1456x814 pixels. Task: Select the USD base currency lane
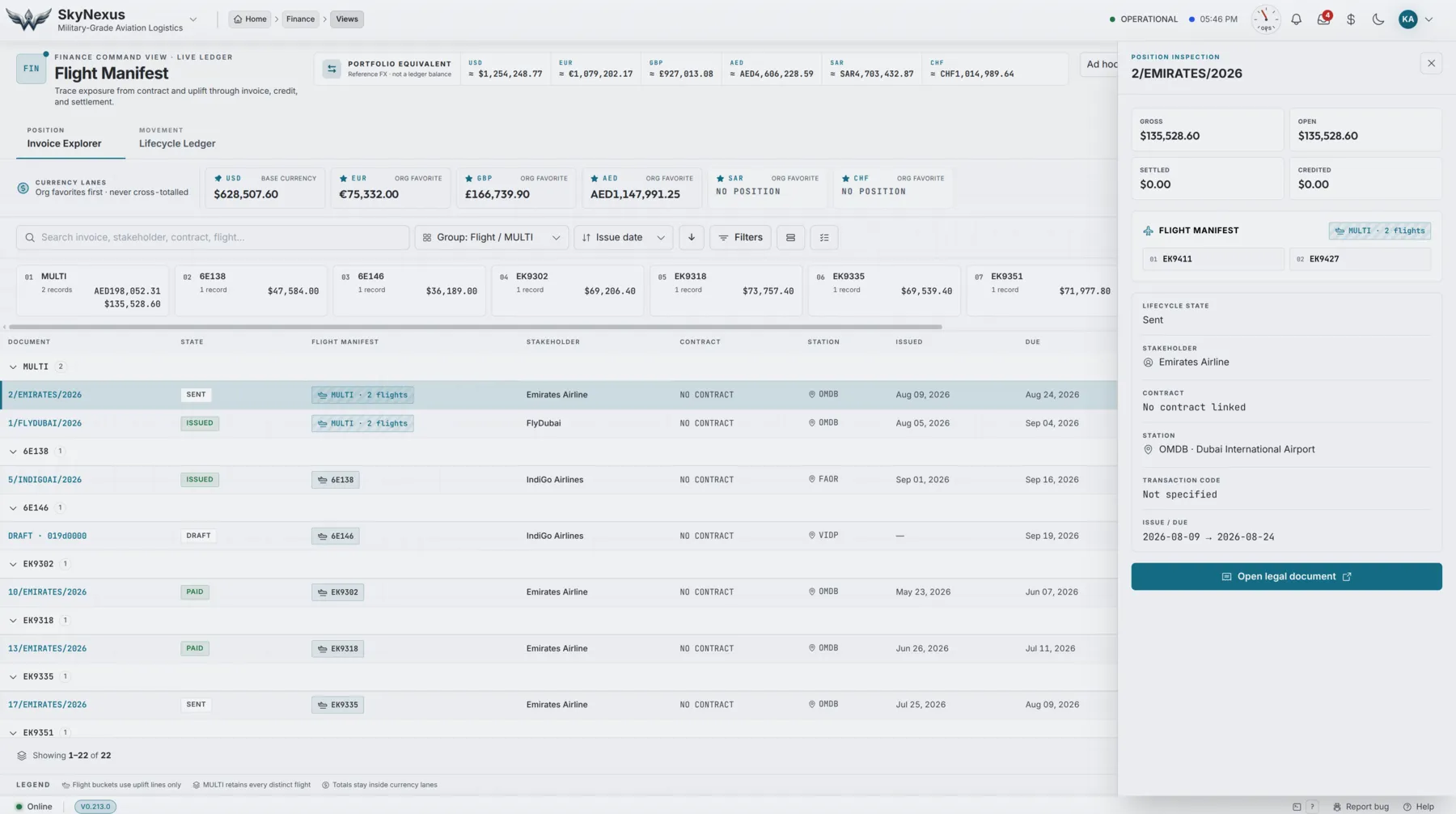(x=265, y=188)
